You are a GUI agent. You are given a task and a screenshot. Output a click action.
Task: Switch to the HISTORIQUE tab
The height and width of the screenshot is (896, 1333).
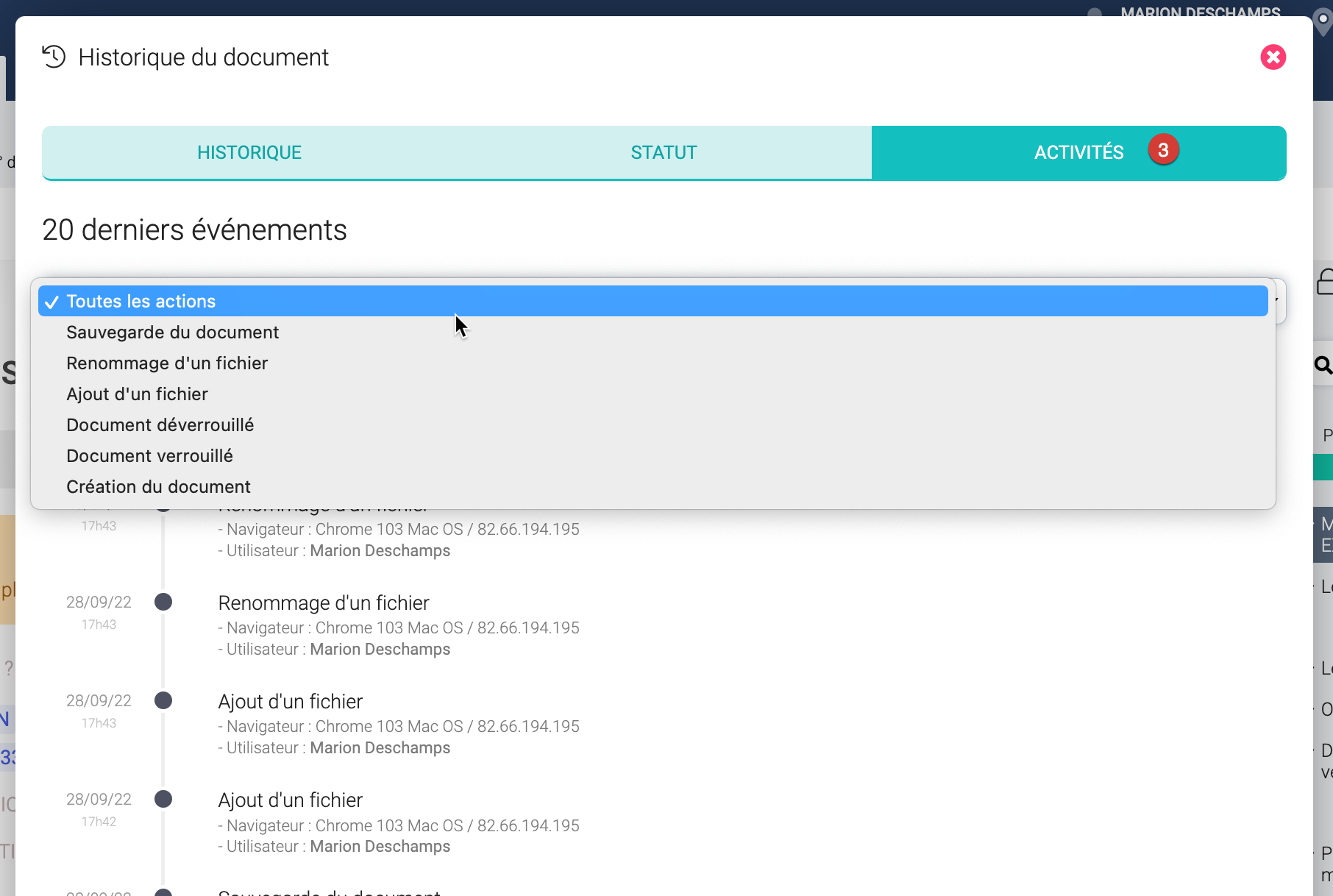[x=249, y=152]
